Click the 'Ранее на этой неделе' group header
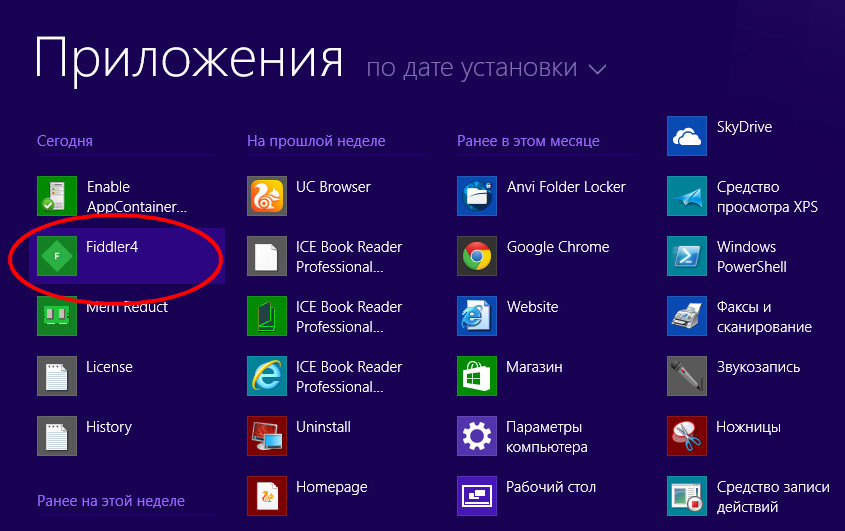Image resolution: width=845 pixels, height=531 pixels. [111, 501]
